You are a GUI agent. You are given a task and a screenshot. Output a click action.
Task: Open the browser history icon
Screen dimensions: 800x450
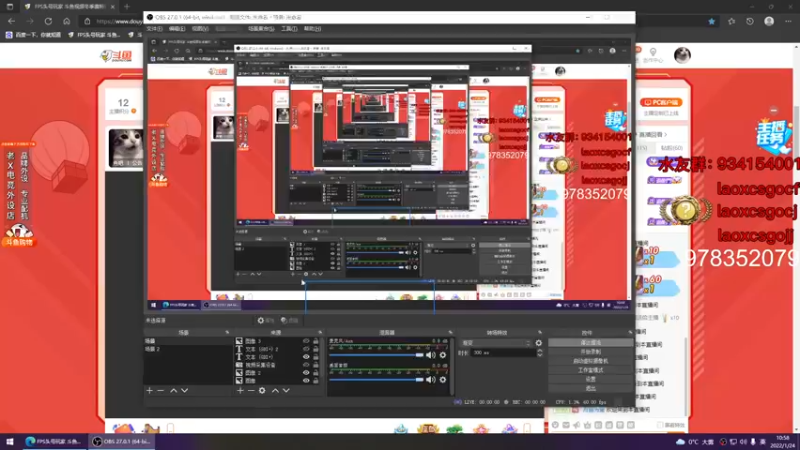pos(750,21)
